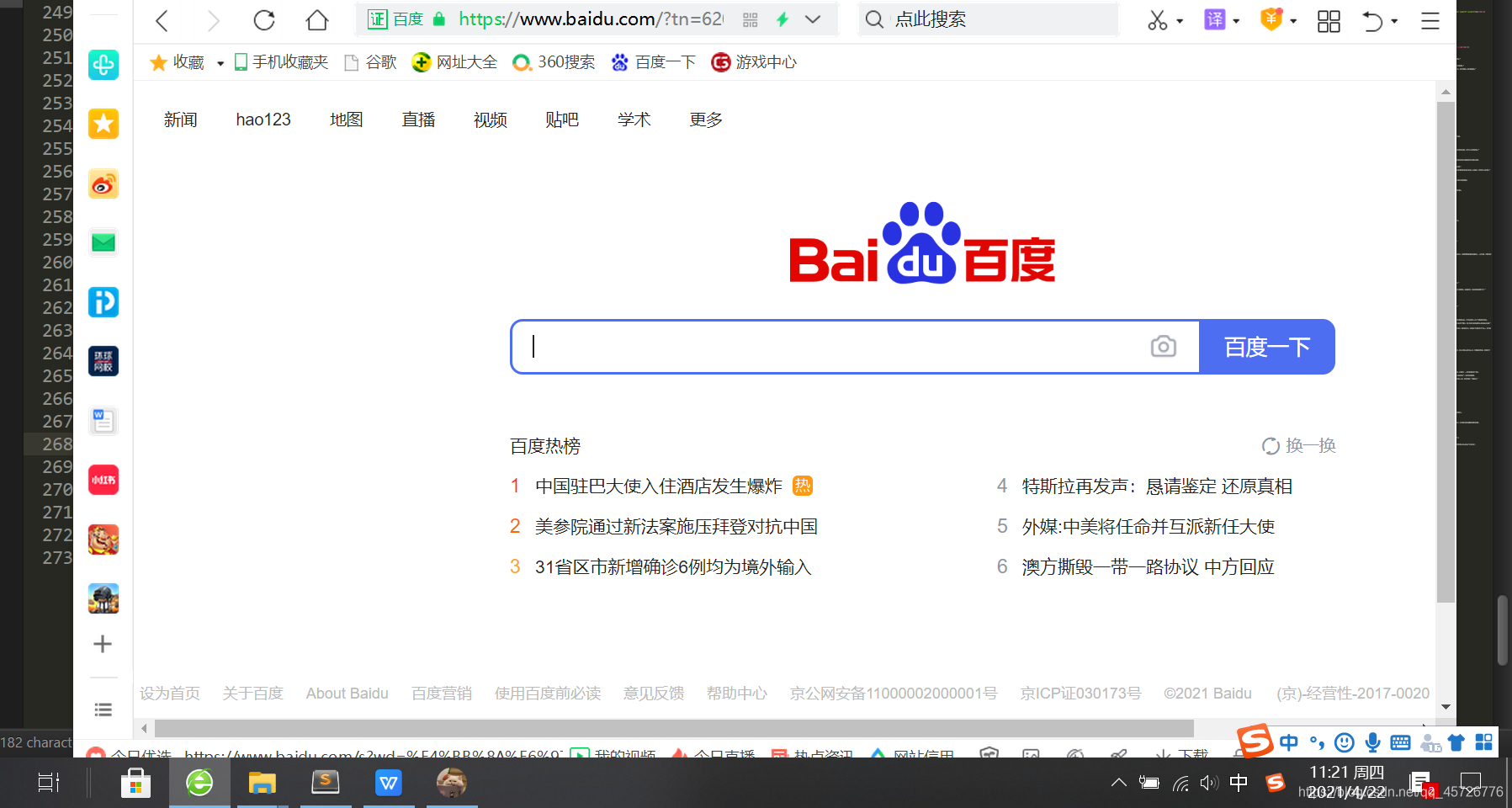Expand the screenshot tool dropdown arrow

point(1180,21)
